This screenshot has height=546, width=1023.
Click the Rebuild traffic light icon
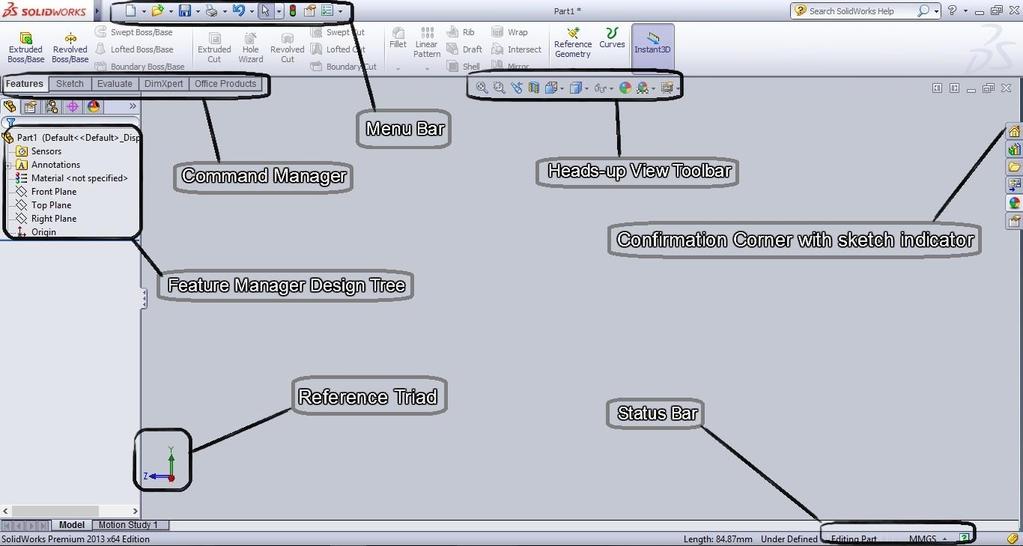point(292,11)
